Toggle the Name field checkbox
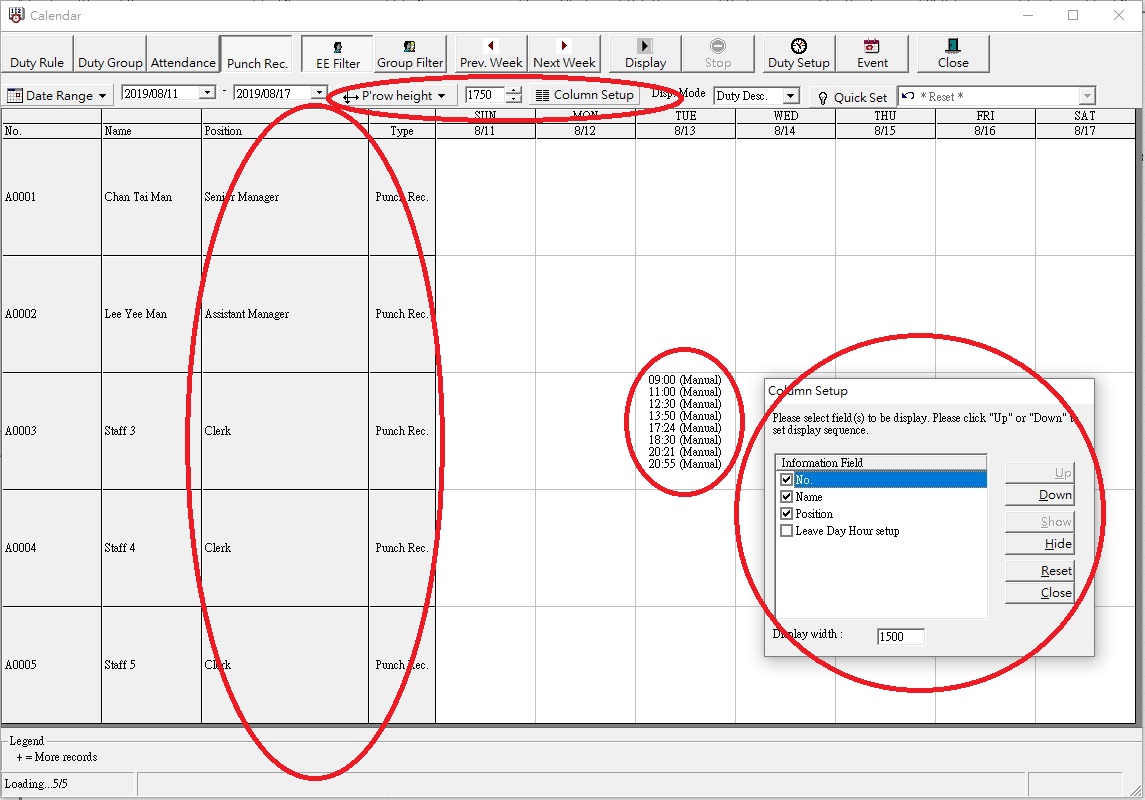The width and height of the screenshot is (1145, 800). pos(786,496)
